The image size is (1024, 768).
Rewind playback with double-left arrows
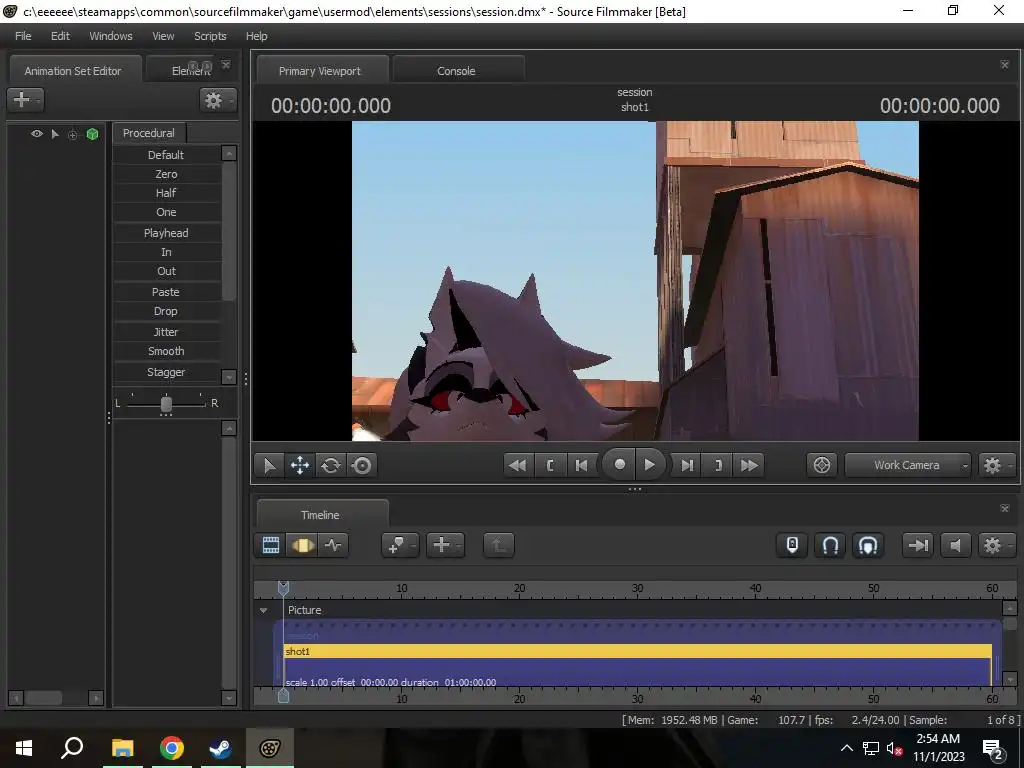pos(518,465)
